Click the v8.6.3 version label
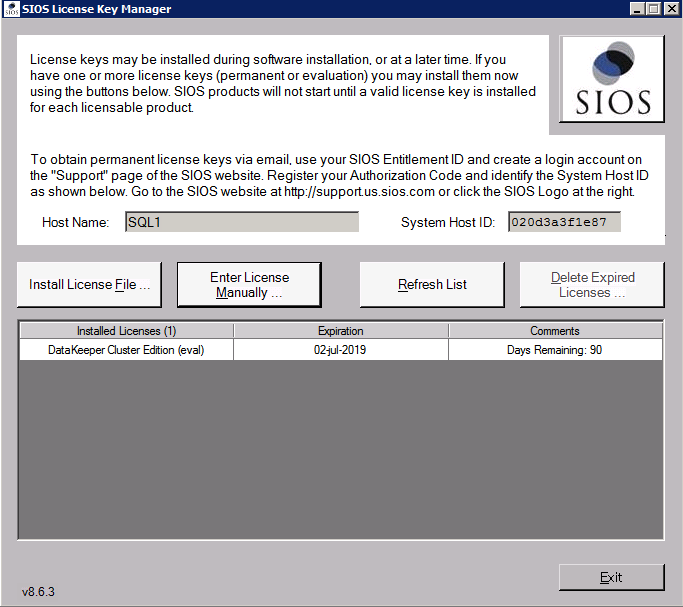Viewport: 683px width, 607px height. pyautogui.click(x=38, y=592)
